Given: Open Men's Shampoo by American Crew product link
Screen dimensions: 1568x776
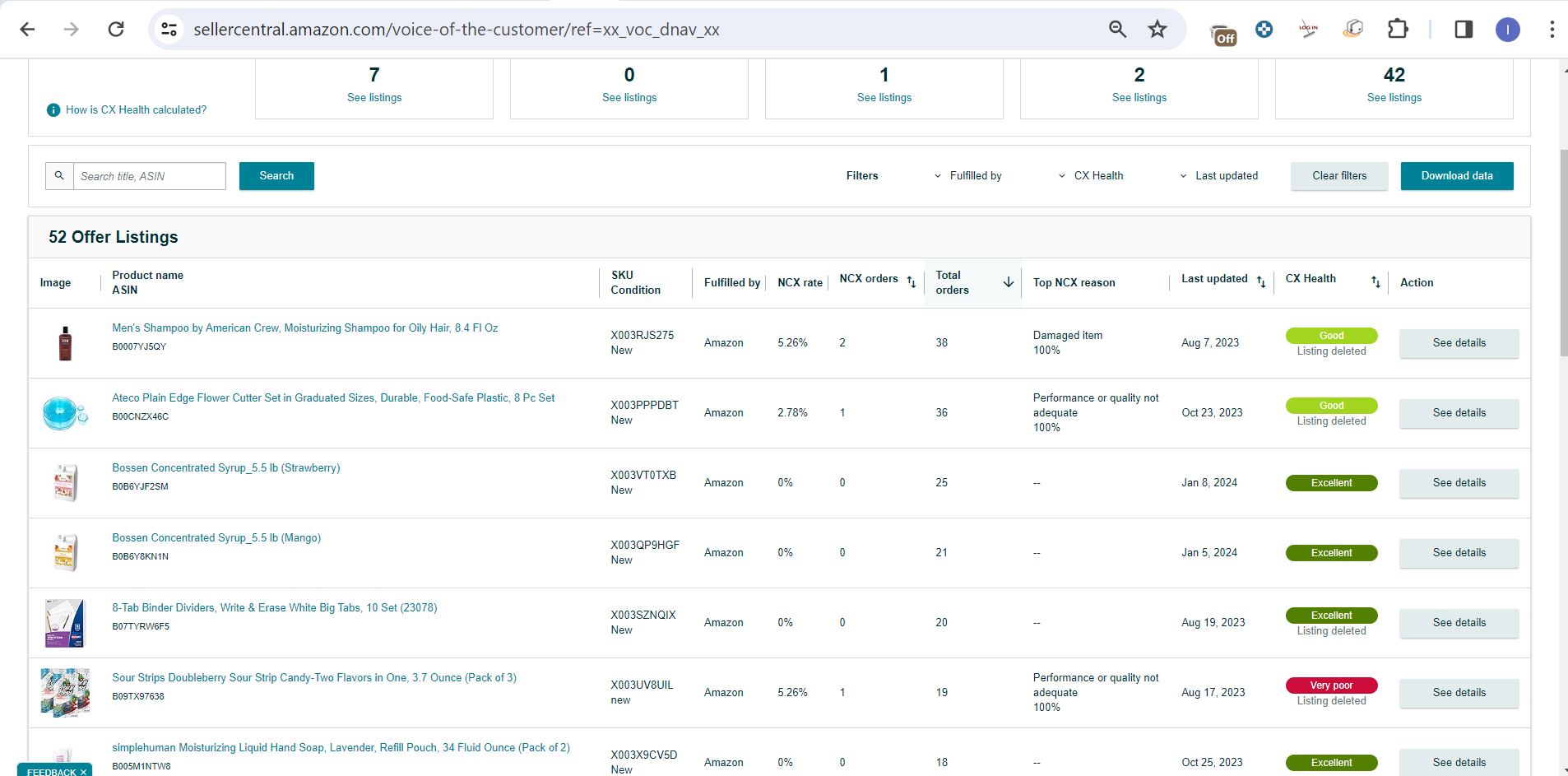Looking at the screenshot, I should [x=305, y=328].
